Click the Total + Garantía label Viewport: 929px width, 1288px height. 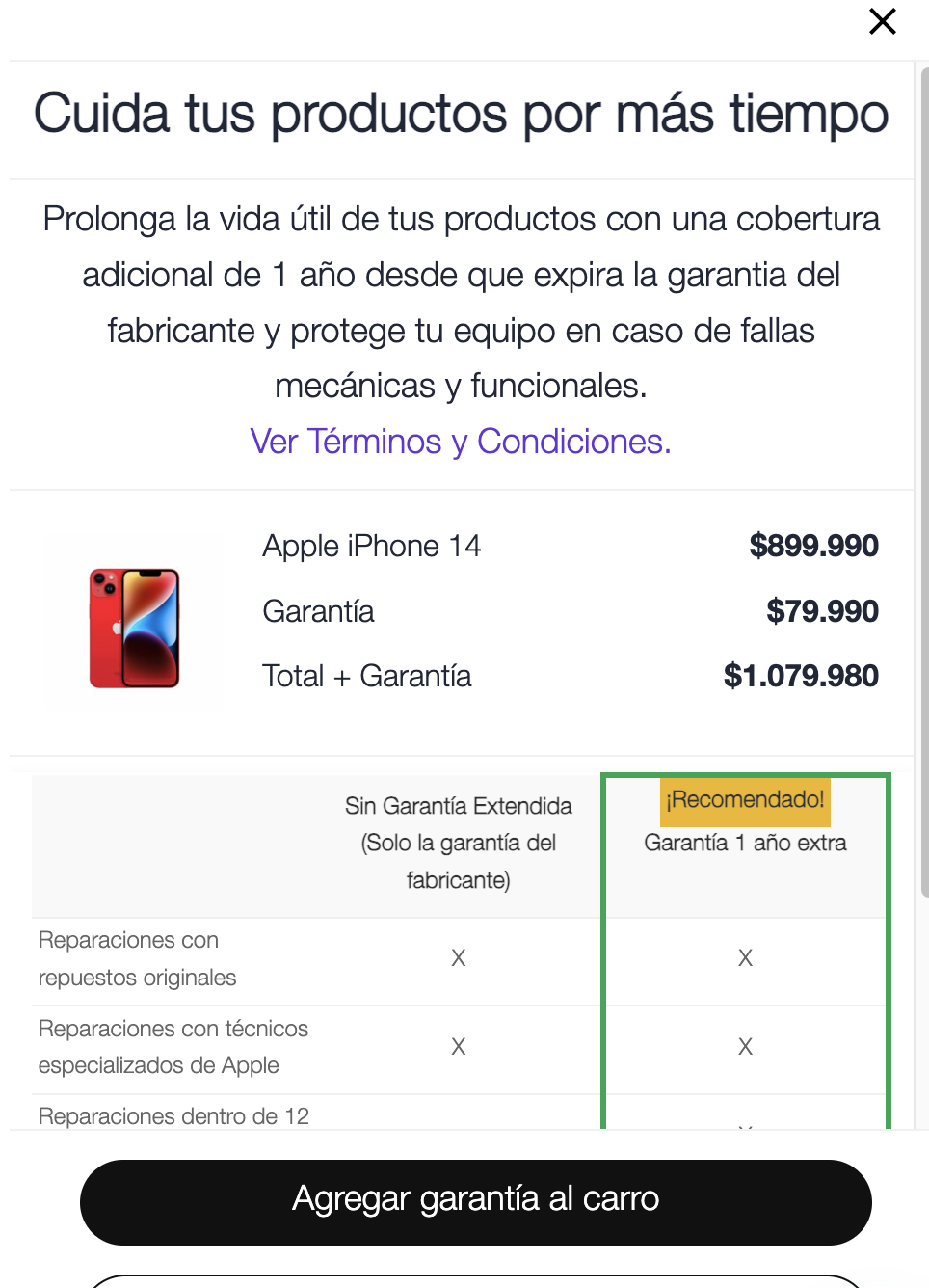tap(367, 676)
